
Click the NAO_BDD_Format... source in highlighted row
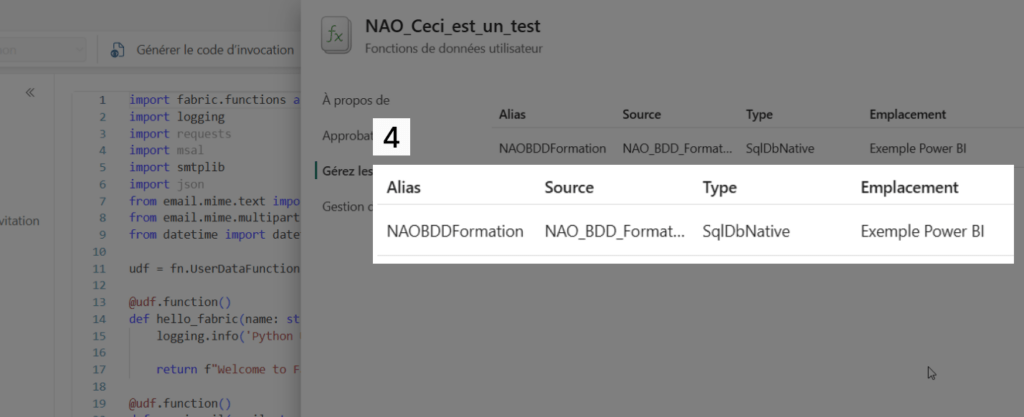(x=615, y=232)
